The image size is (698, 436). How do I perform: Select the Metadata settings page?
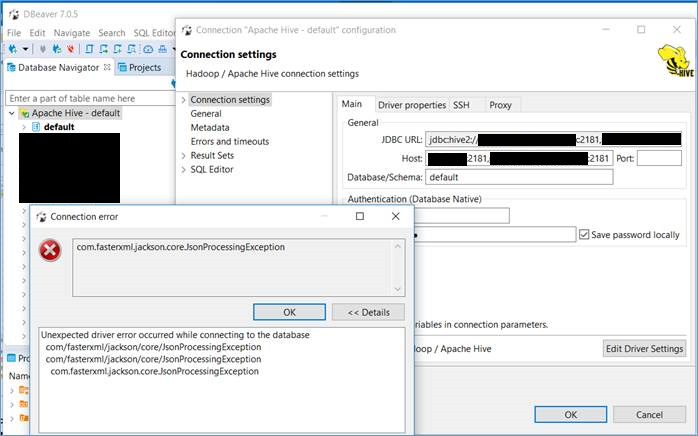[x=210, y=127]
